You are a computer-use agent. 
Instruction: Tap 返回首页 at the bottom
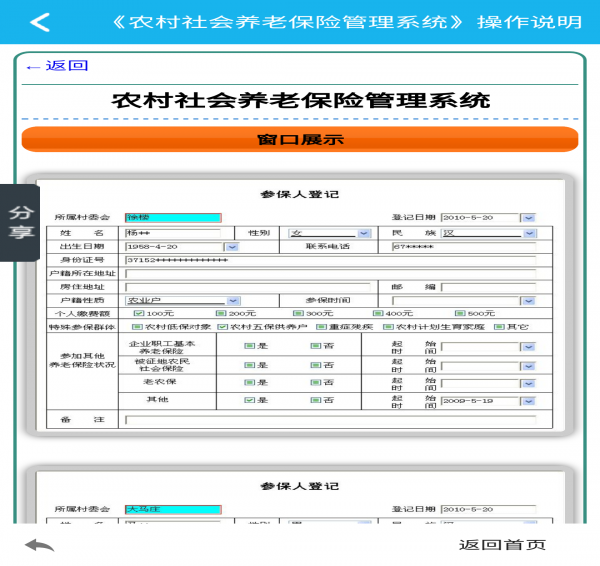[x=502, y=545]
